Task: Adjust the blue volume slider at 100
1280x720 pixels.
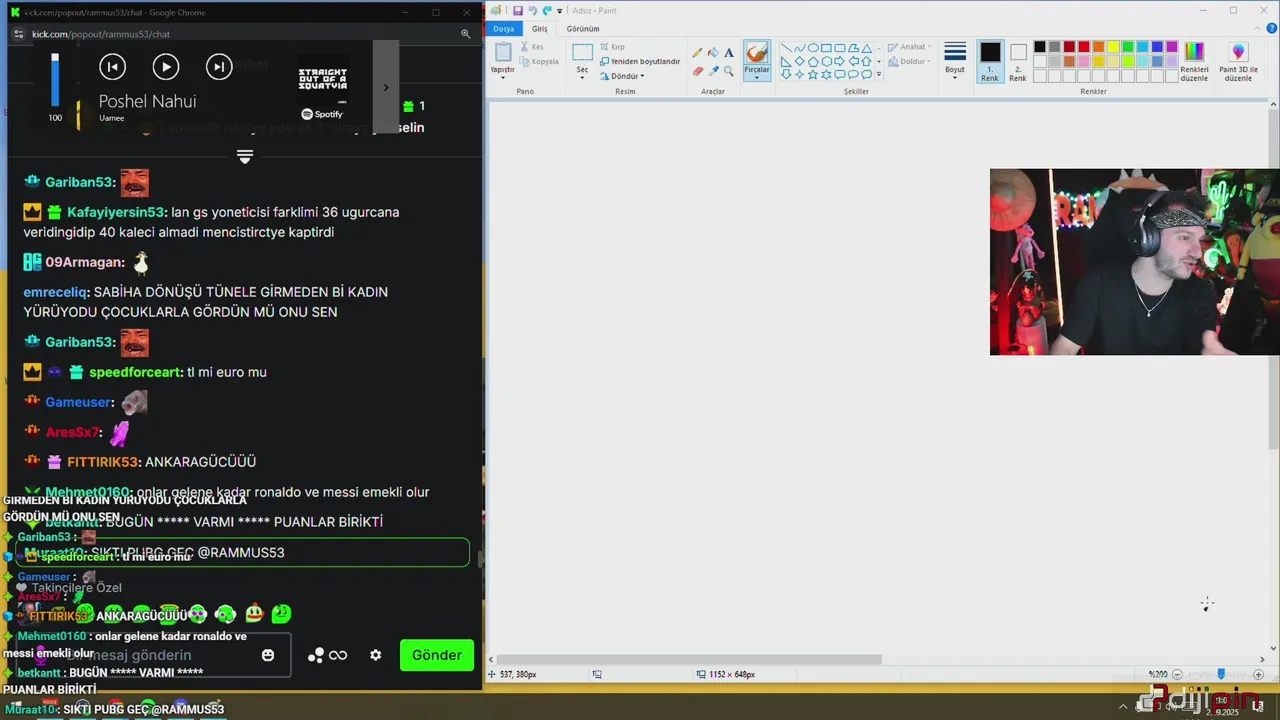Action: [55, 80]
